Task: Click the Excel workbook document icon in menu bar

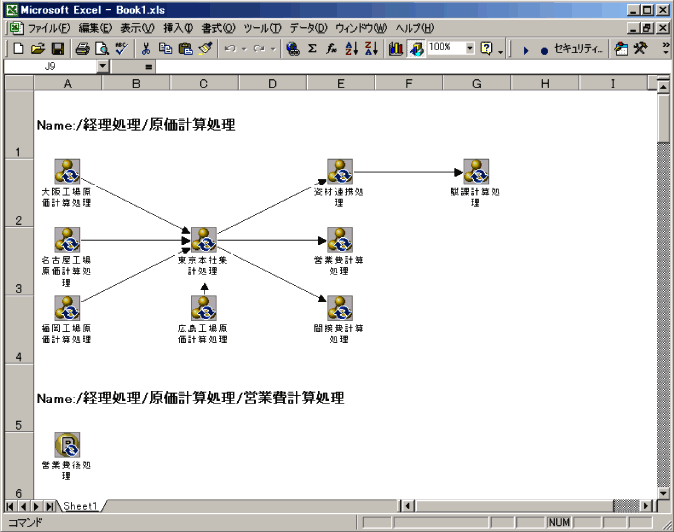Action: pyautogui.click(x=16, y=28)
